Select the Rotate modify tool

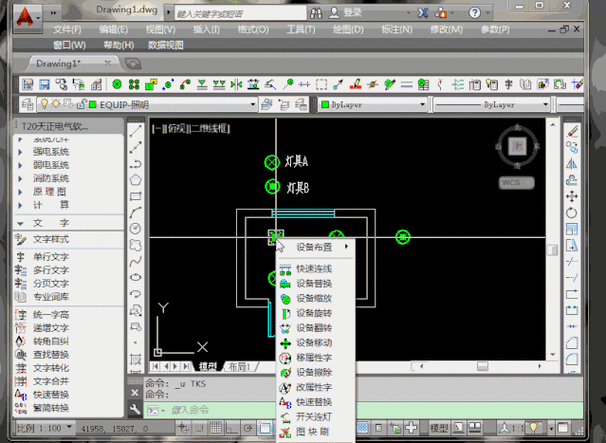click(572, 213)
